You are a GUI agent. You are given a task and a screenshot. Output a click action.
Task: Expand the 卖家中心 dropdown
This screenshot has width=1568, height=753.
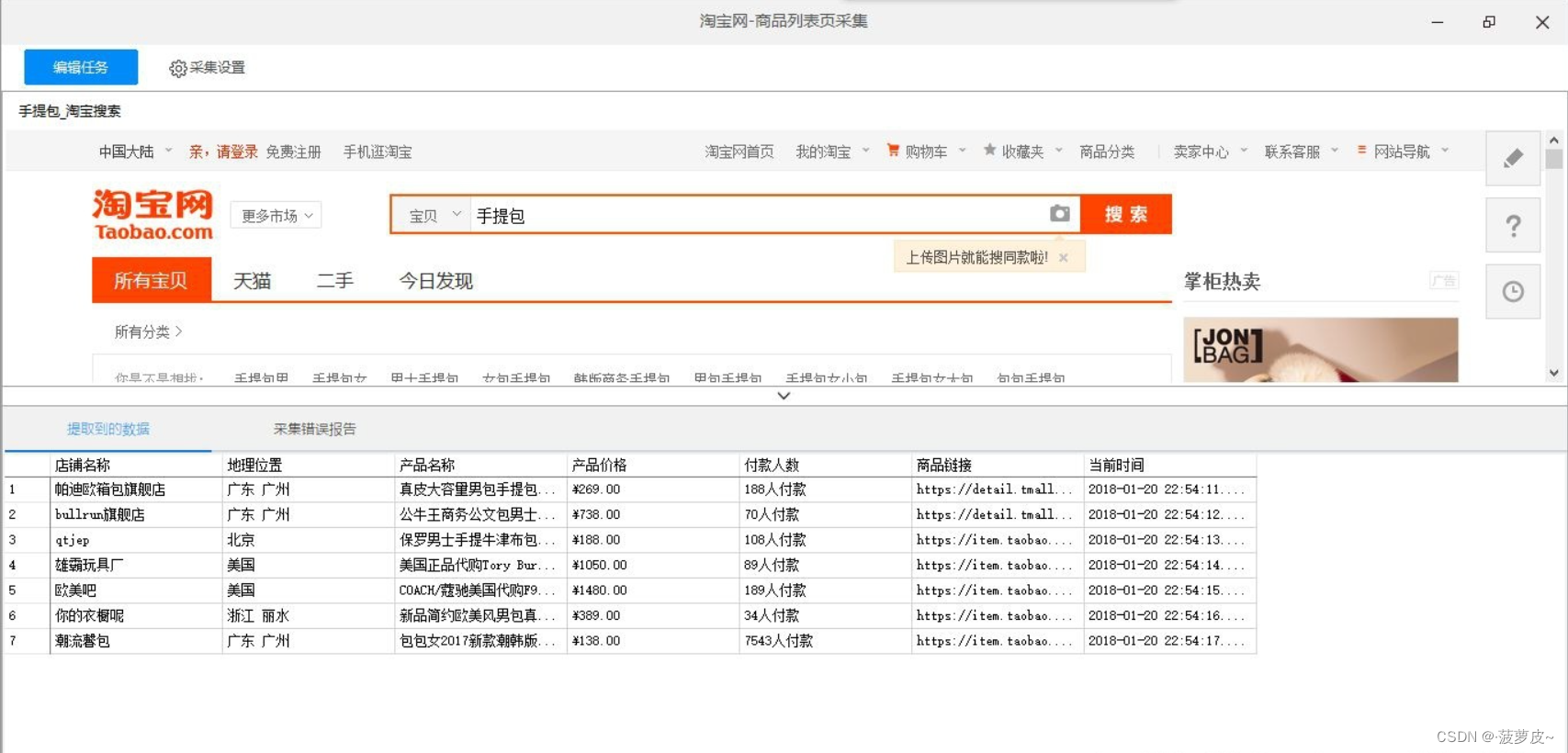pyautogui.click(x=1244, y=151)
